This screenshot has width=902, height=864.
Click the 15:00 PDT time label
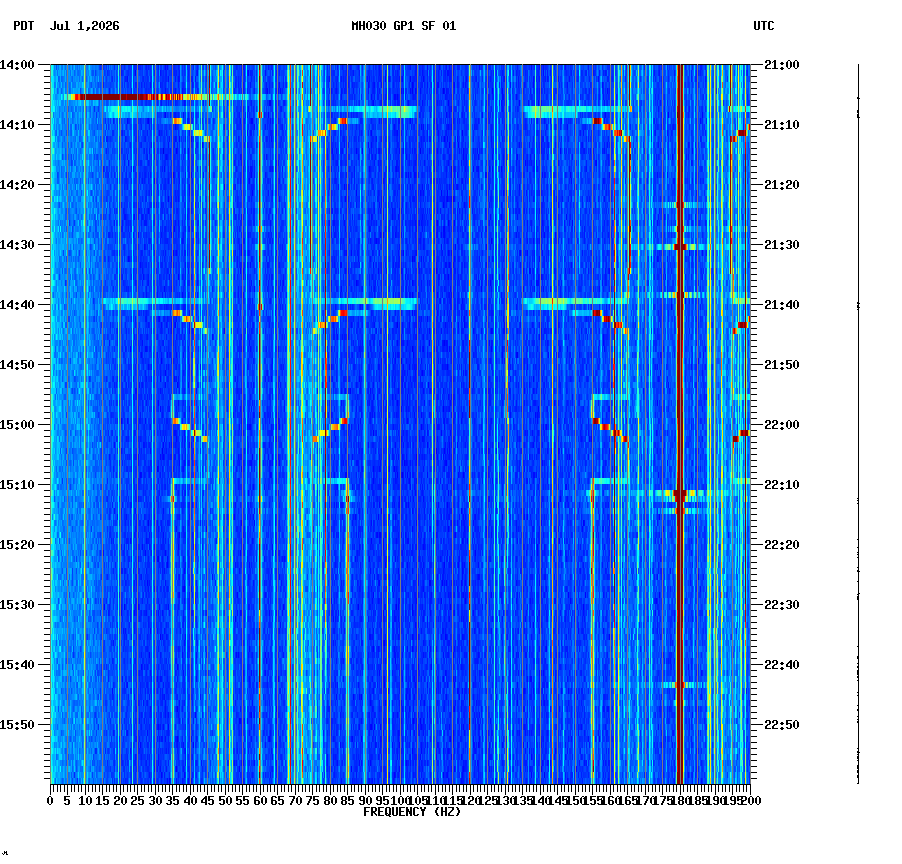[x=17, y=425]
